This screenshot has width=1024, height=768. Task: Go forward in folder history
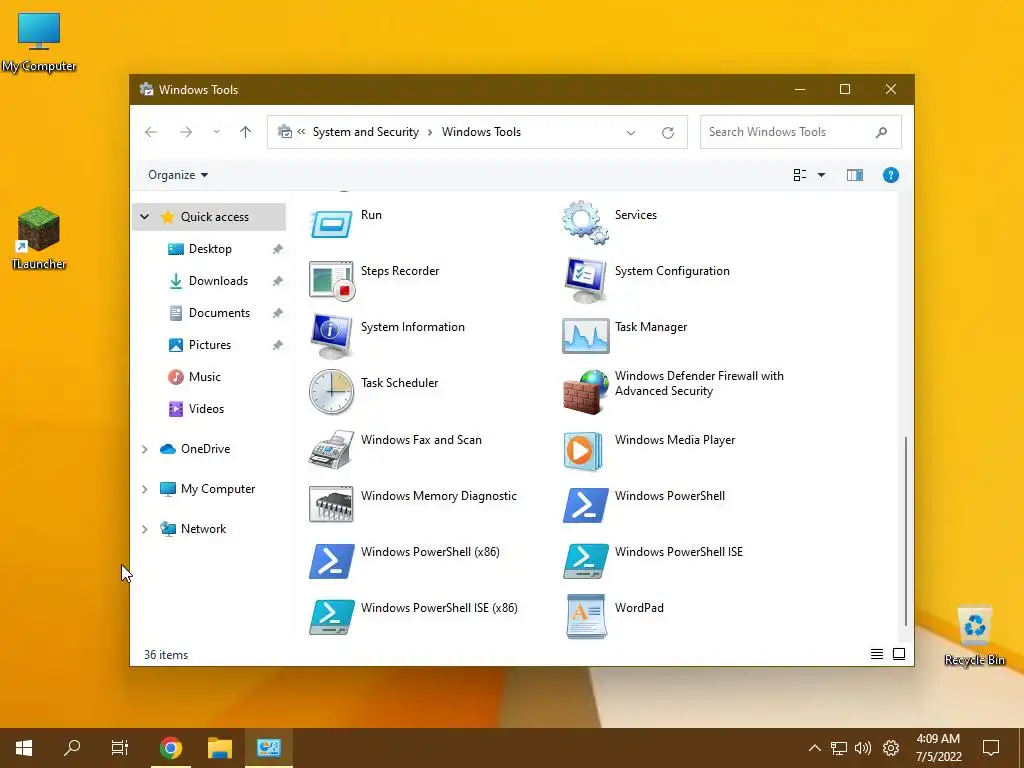[186, 132]
